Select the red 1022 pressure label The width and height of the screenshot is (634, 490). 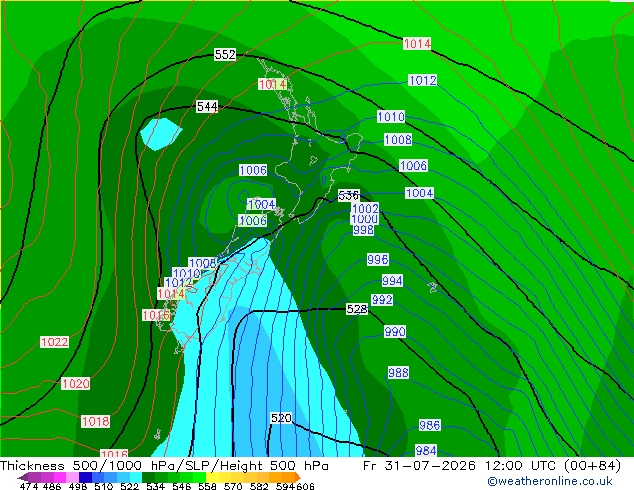(x=55, y=342)
